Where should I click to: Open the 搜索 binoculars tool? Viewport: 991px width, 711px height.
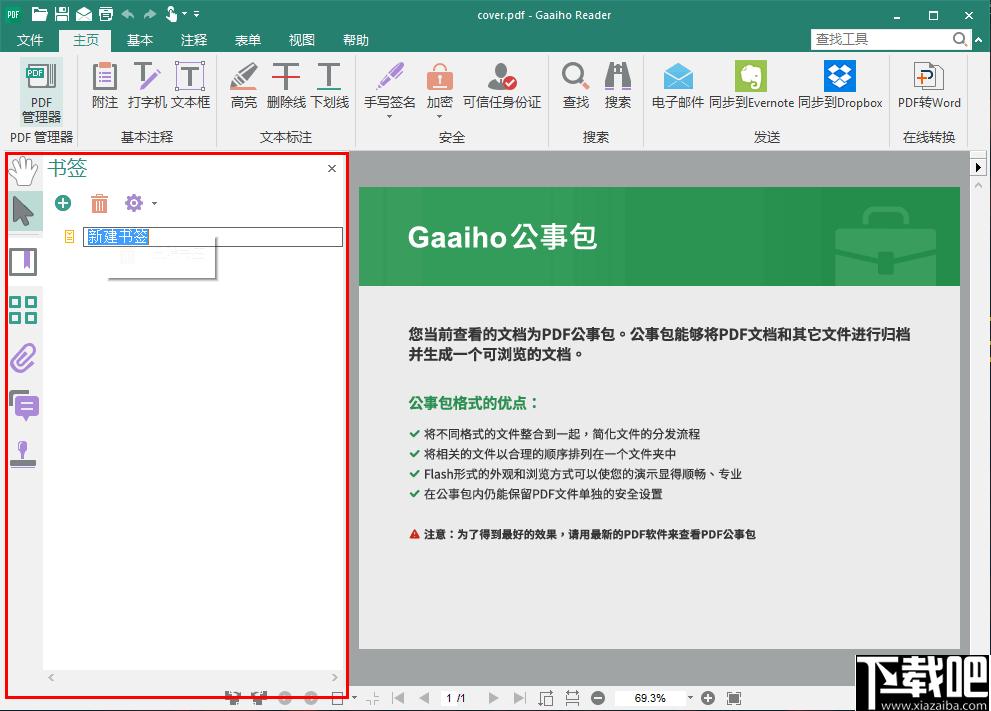(x=617, y=85)
